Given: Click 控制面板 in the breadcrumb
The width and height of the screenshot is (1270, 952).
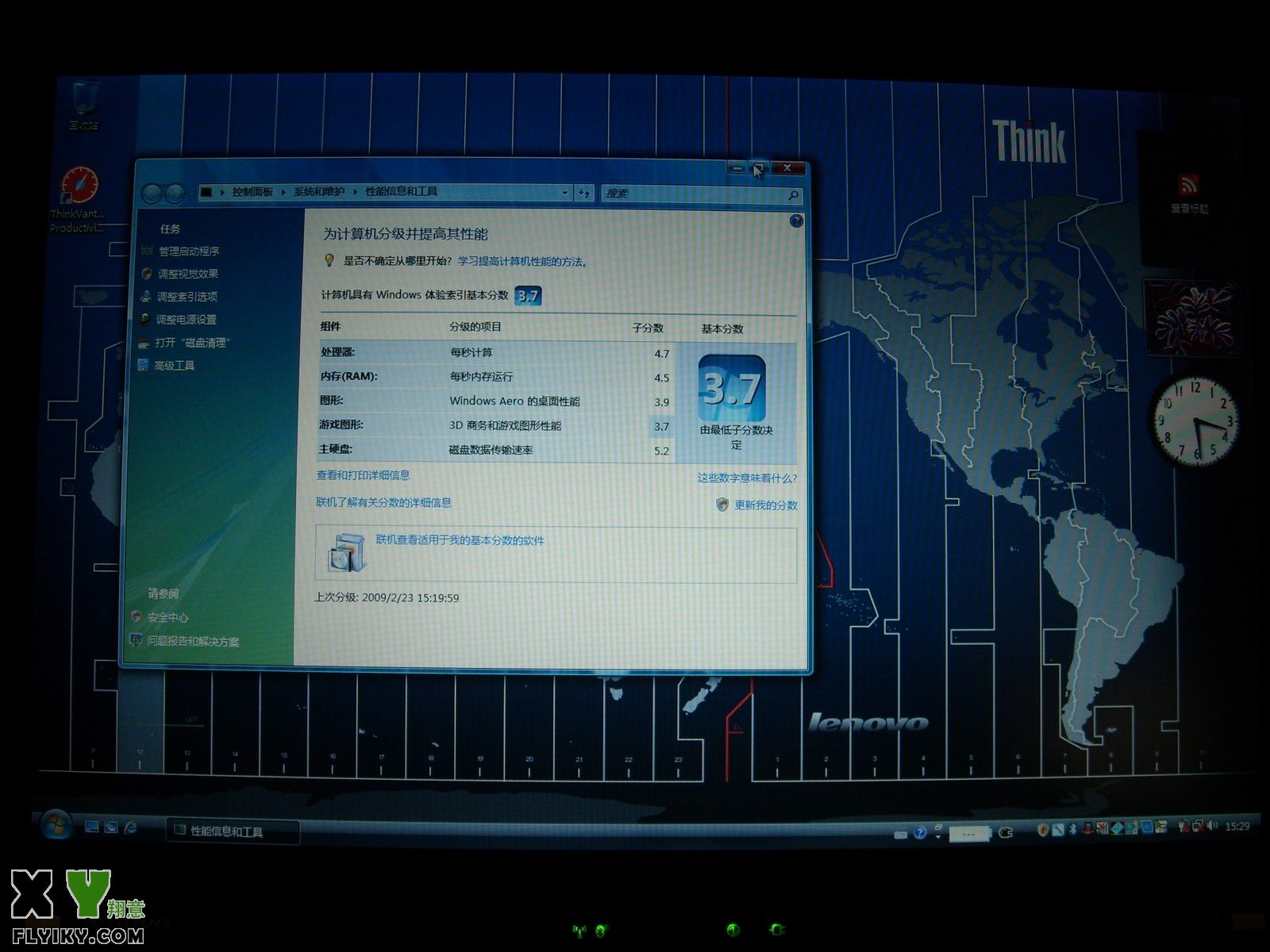Looking at the screenshot, I should click(252, 192).
